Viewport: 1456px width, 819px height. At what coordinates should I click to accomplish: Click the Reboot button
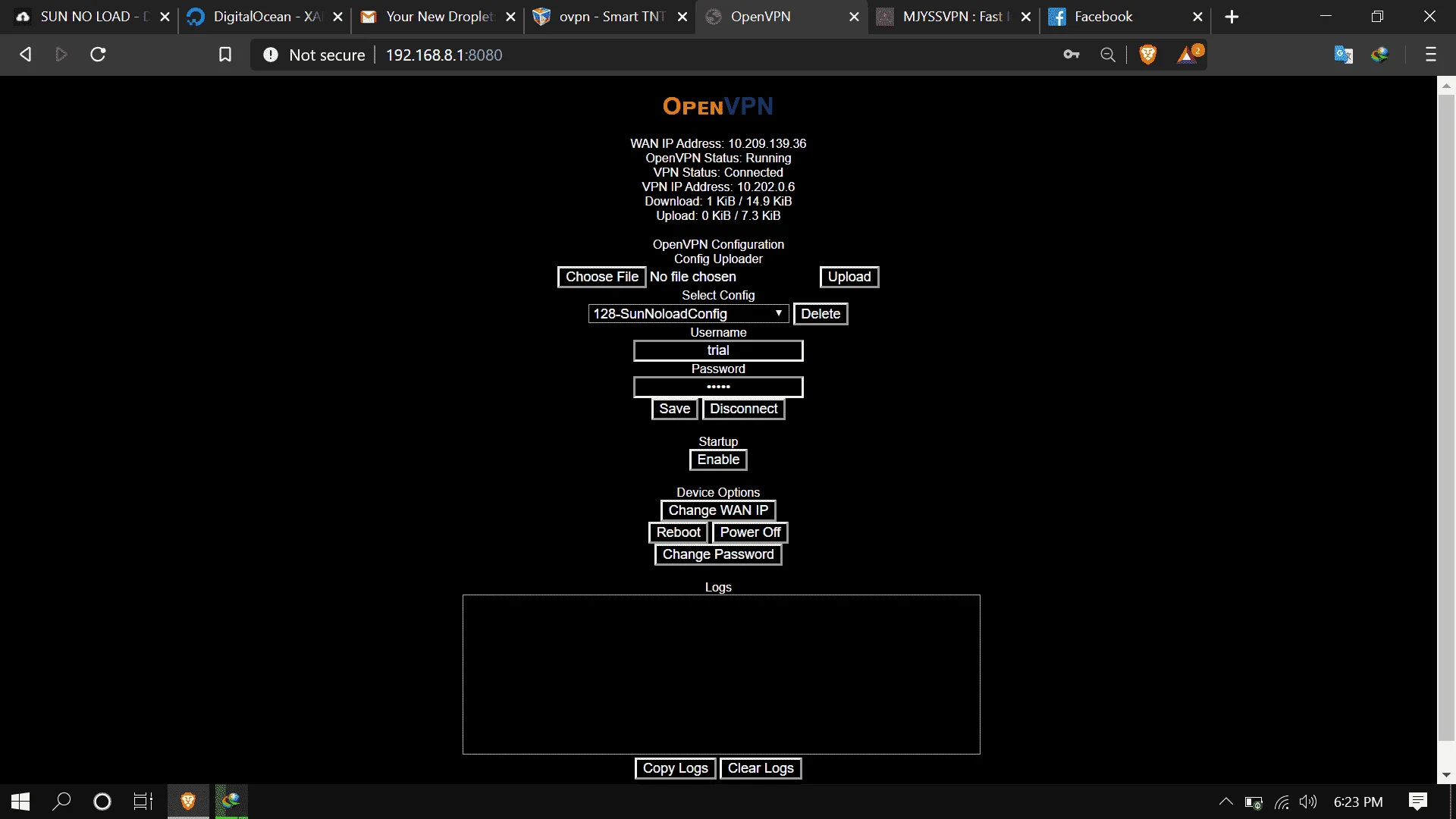679,532
